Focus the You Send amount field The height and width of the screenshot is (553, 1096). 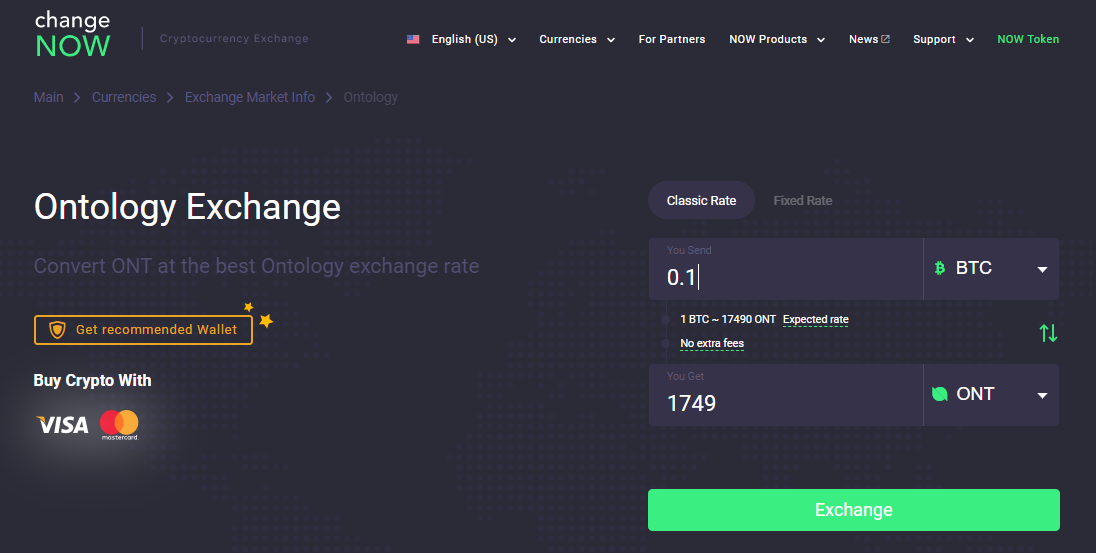pyautogui.click(x=786, y=269)
